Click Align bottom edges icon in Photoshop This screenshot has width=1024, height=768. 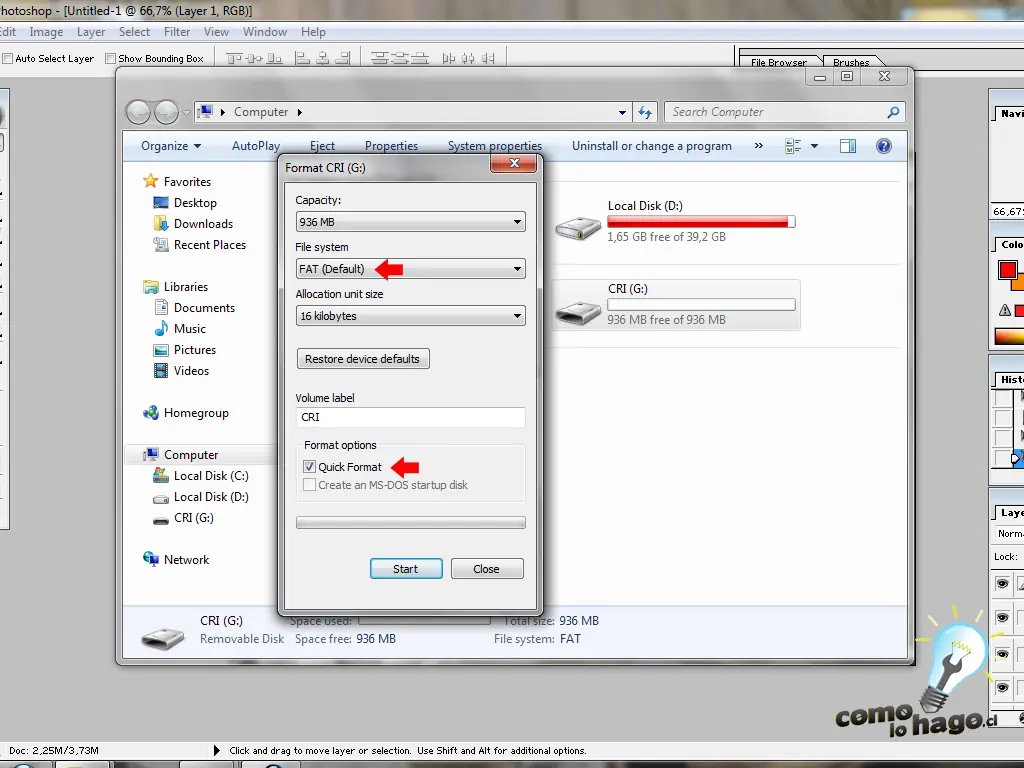pos(275,59)
